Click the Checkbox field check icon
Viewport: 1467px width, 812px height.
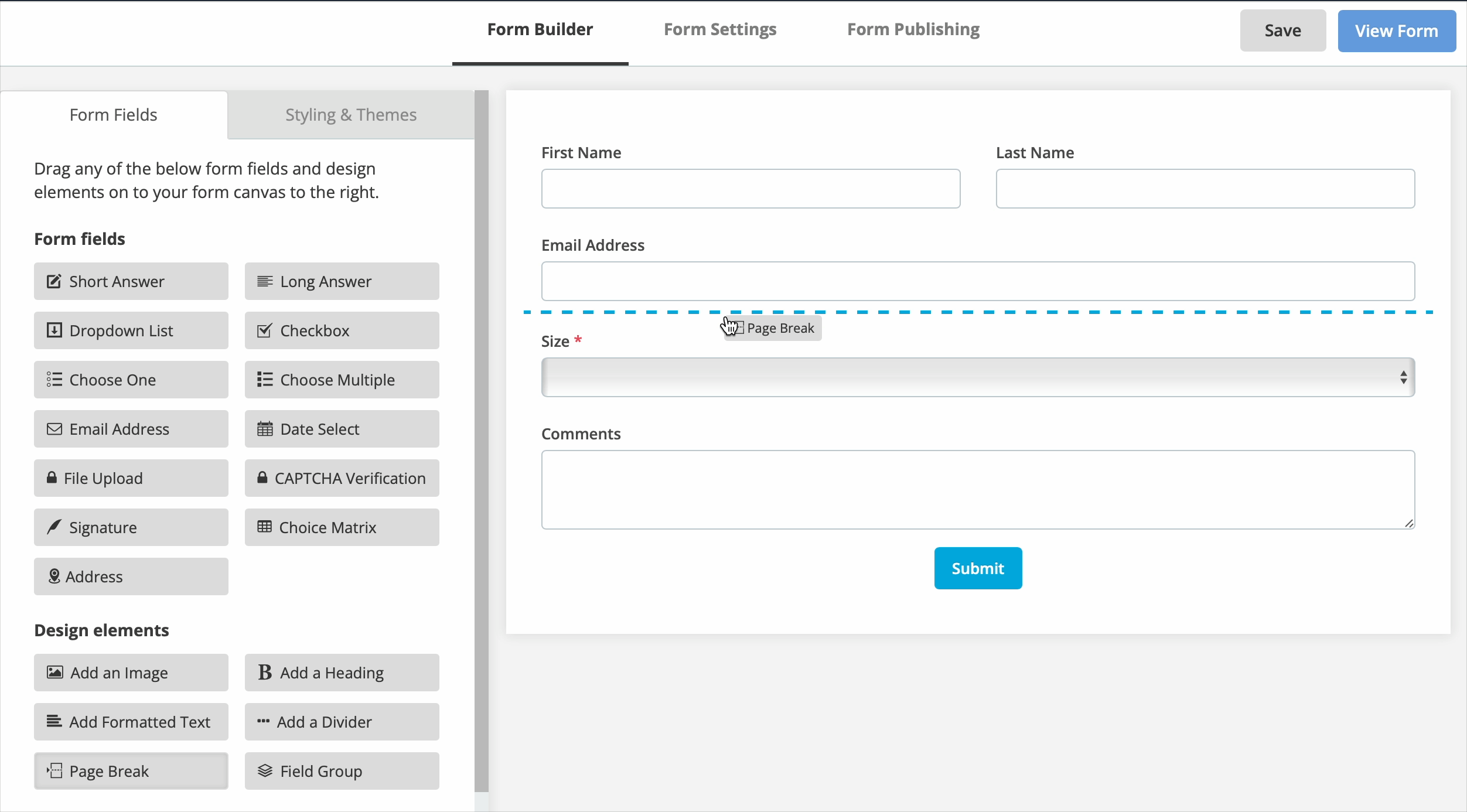click(265, 330)
